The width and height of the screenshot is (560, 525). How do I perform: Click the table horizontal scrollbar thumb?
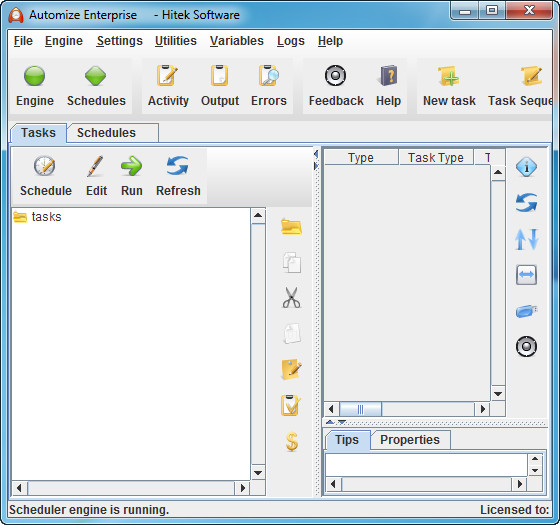tap(360, 409)
